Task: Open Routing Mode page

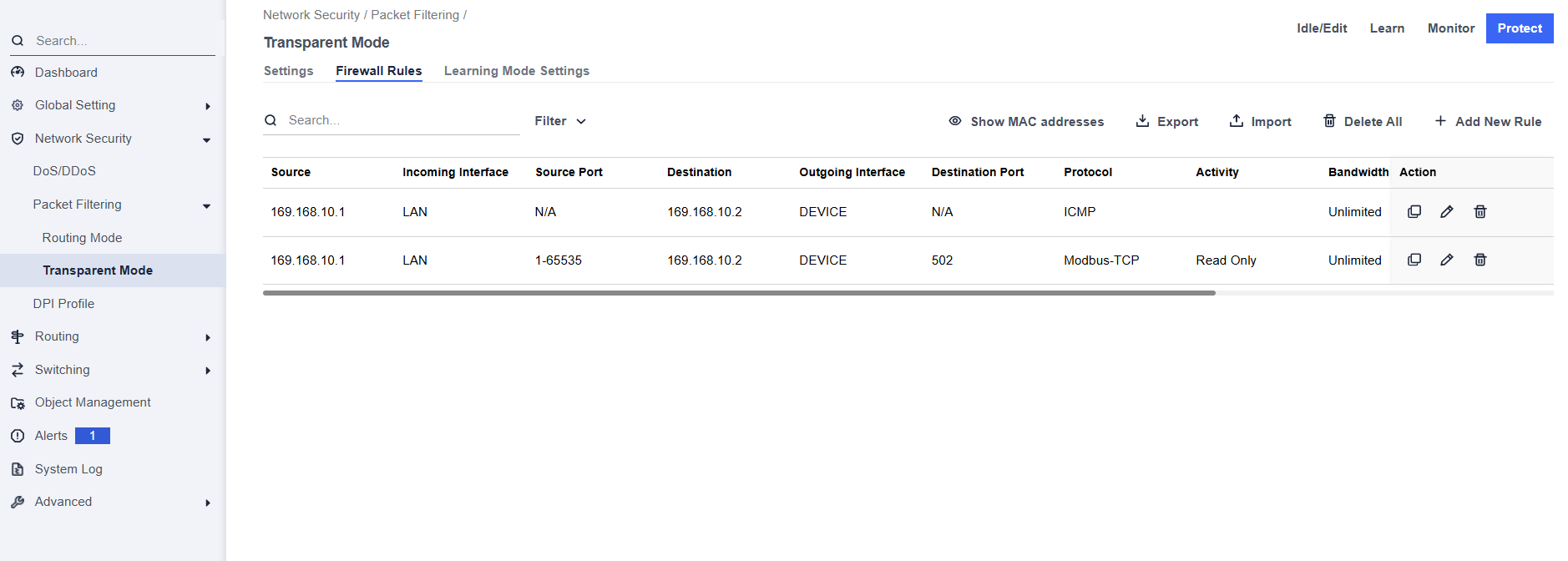Action: [82, 238]
